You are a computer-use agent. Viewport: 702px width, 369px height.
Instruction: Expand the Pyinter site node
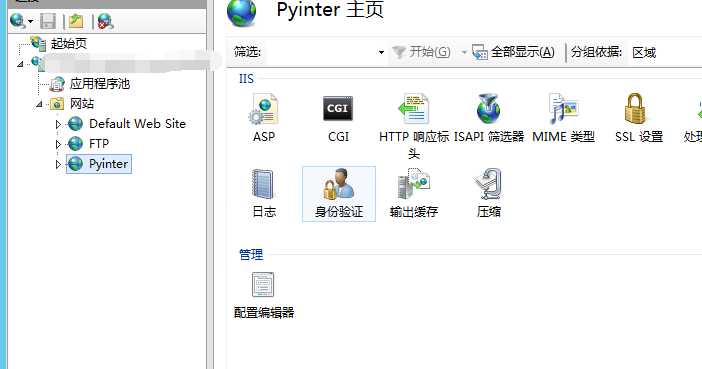pyautogui.click(x=58, y=164)
